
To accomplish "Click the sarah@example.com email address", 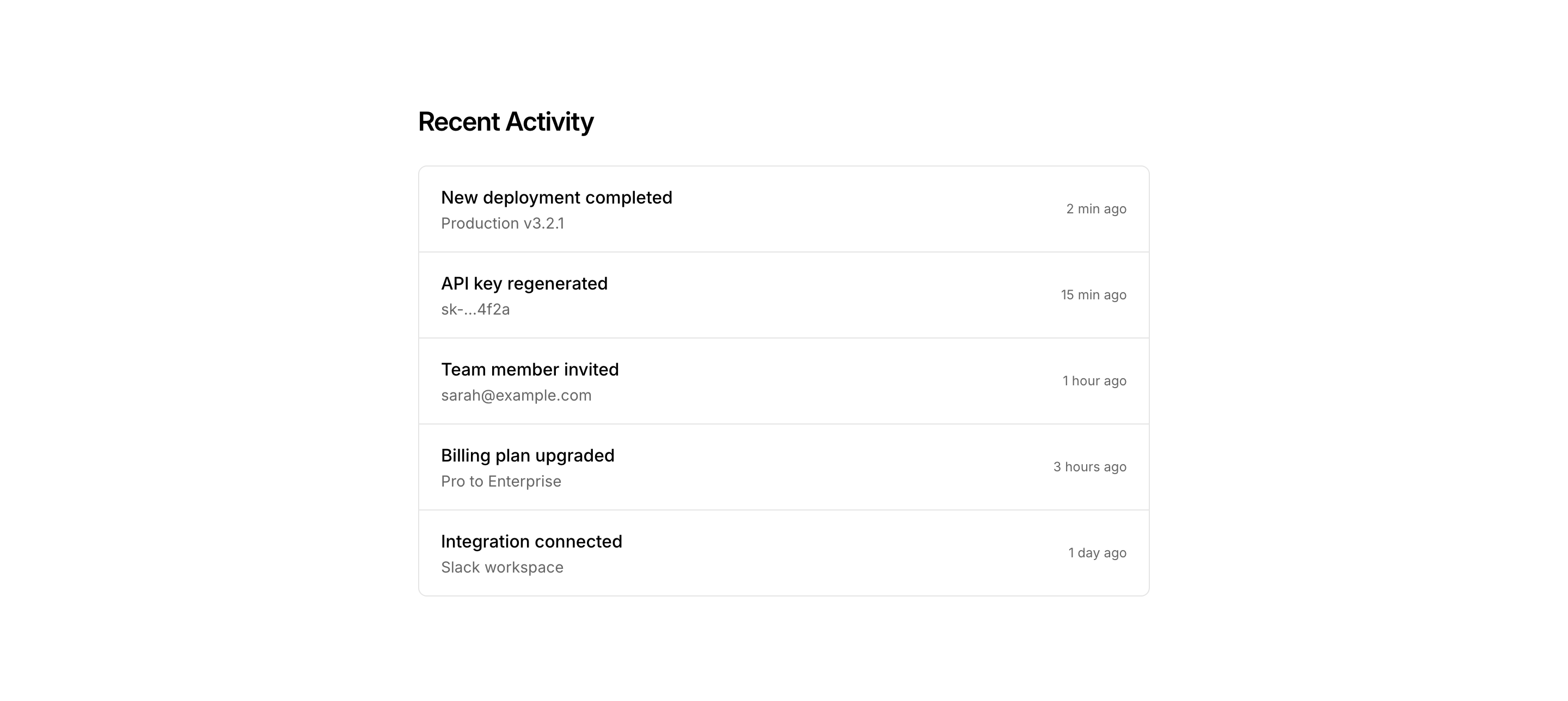I will pyautogui.click(x=516, y=396).
